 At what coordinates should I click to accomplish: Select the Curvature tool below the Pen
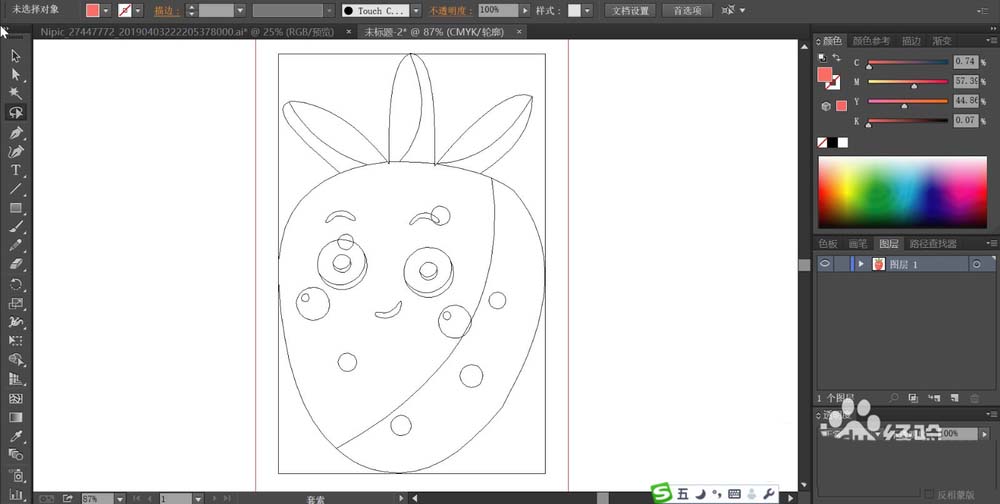16,152
